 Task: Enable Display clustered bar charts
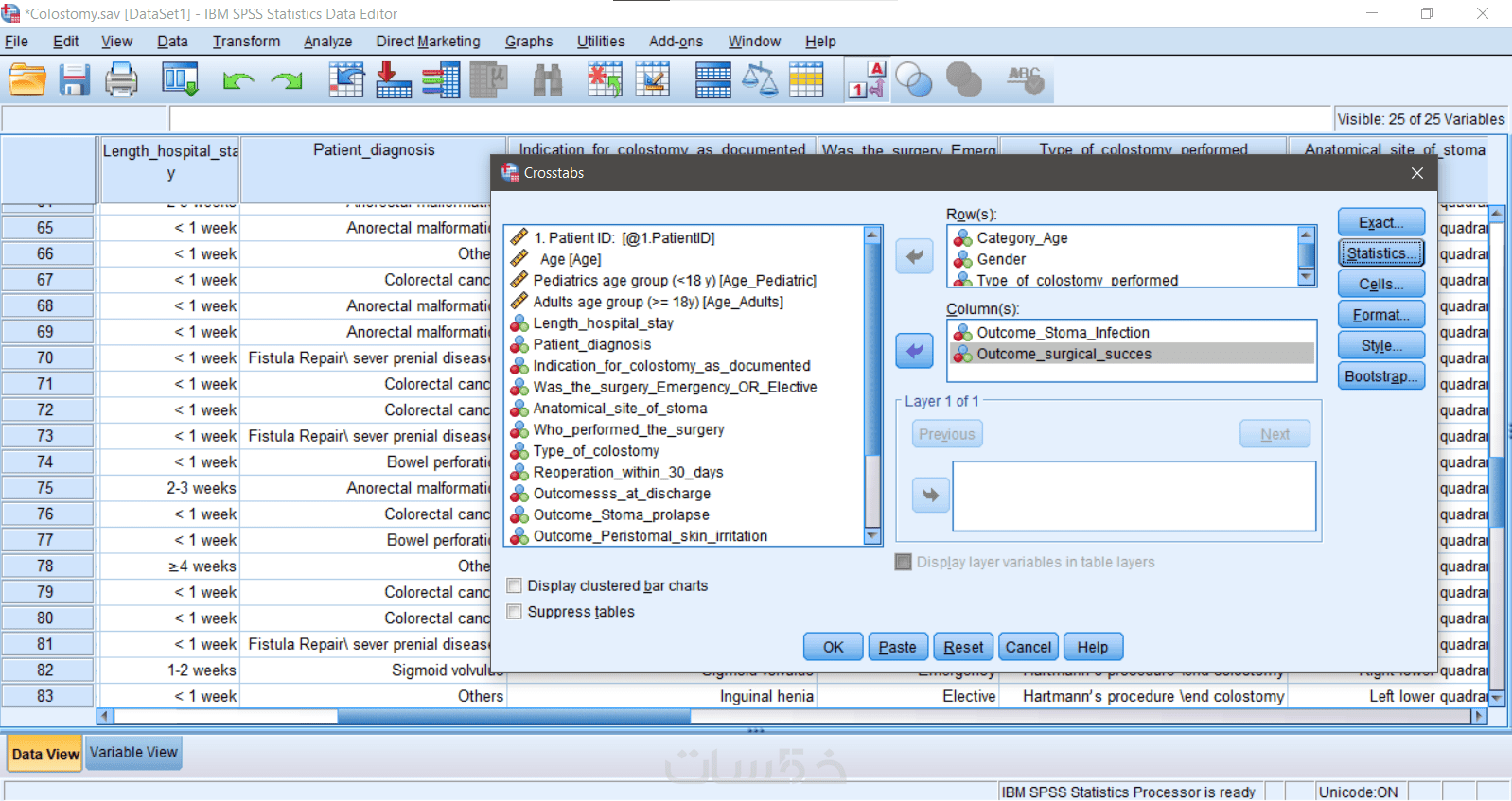coord(515,585)
